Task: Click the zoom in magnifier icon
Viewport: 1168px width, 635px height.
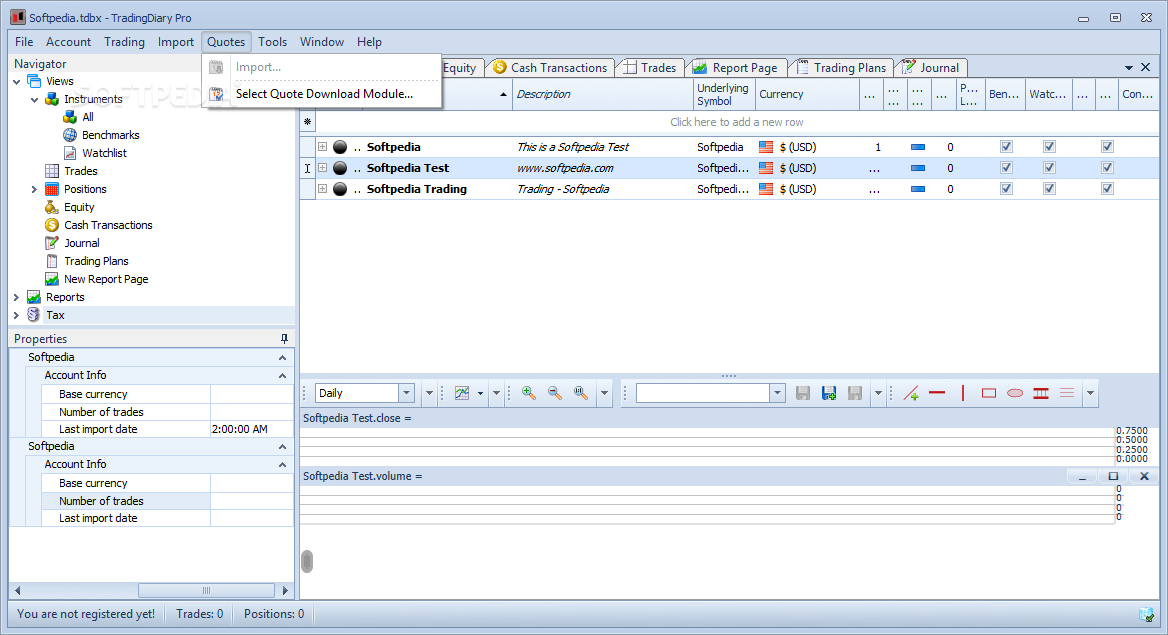Action: tap(529, 393)
